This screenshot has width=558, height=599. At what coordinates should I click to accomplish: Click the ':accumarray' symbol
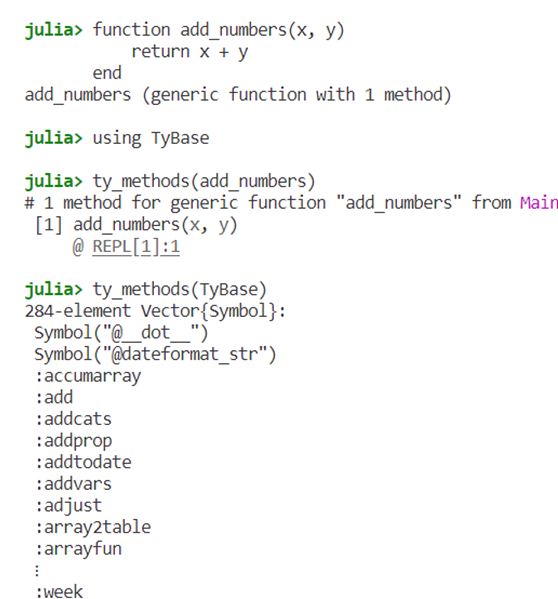pyautogui.click(x=88, y=377)
